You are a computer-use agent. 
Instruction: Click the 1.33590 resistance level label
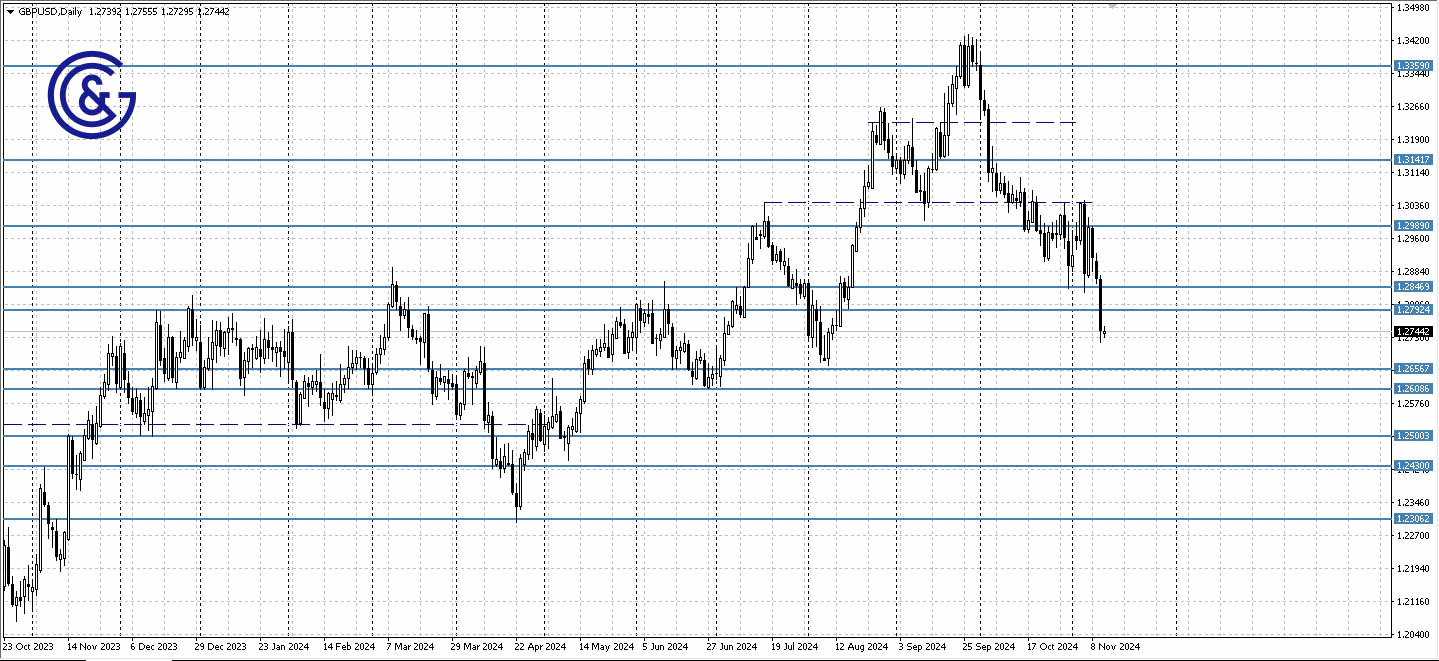[1413, 65]
